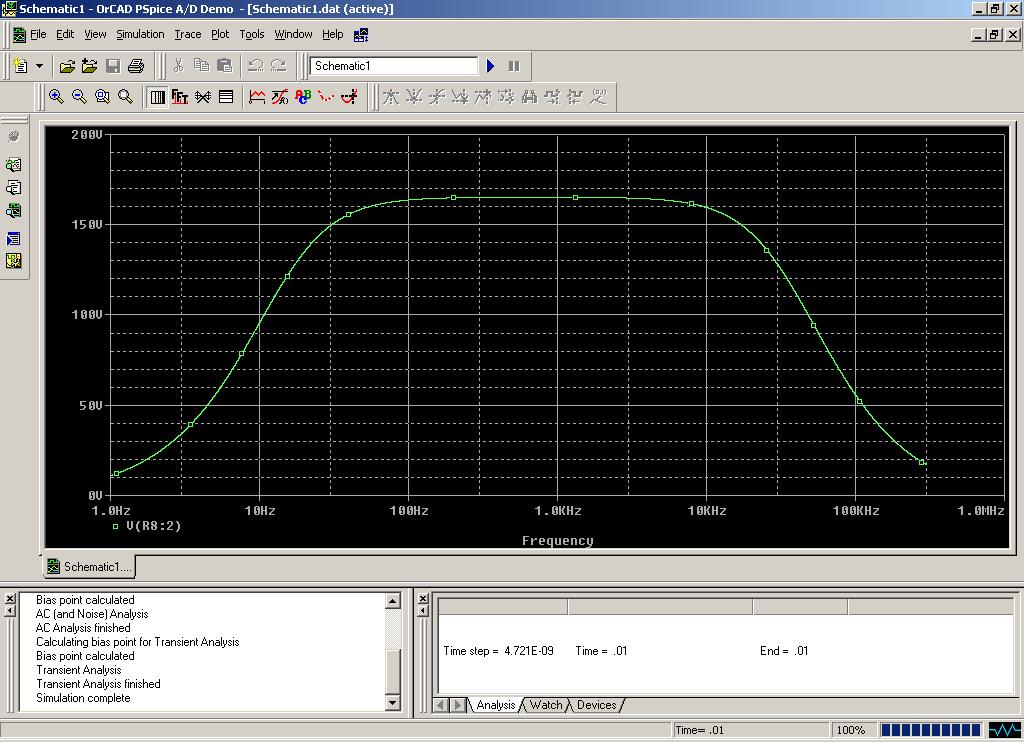The height and width of the screenshot is (742, 1024).
Task: Toggle Simulation Status Window sidebar icon
Action: coord(13,261)
